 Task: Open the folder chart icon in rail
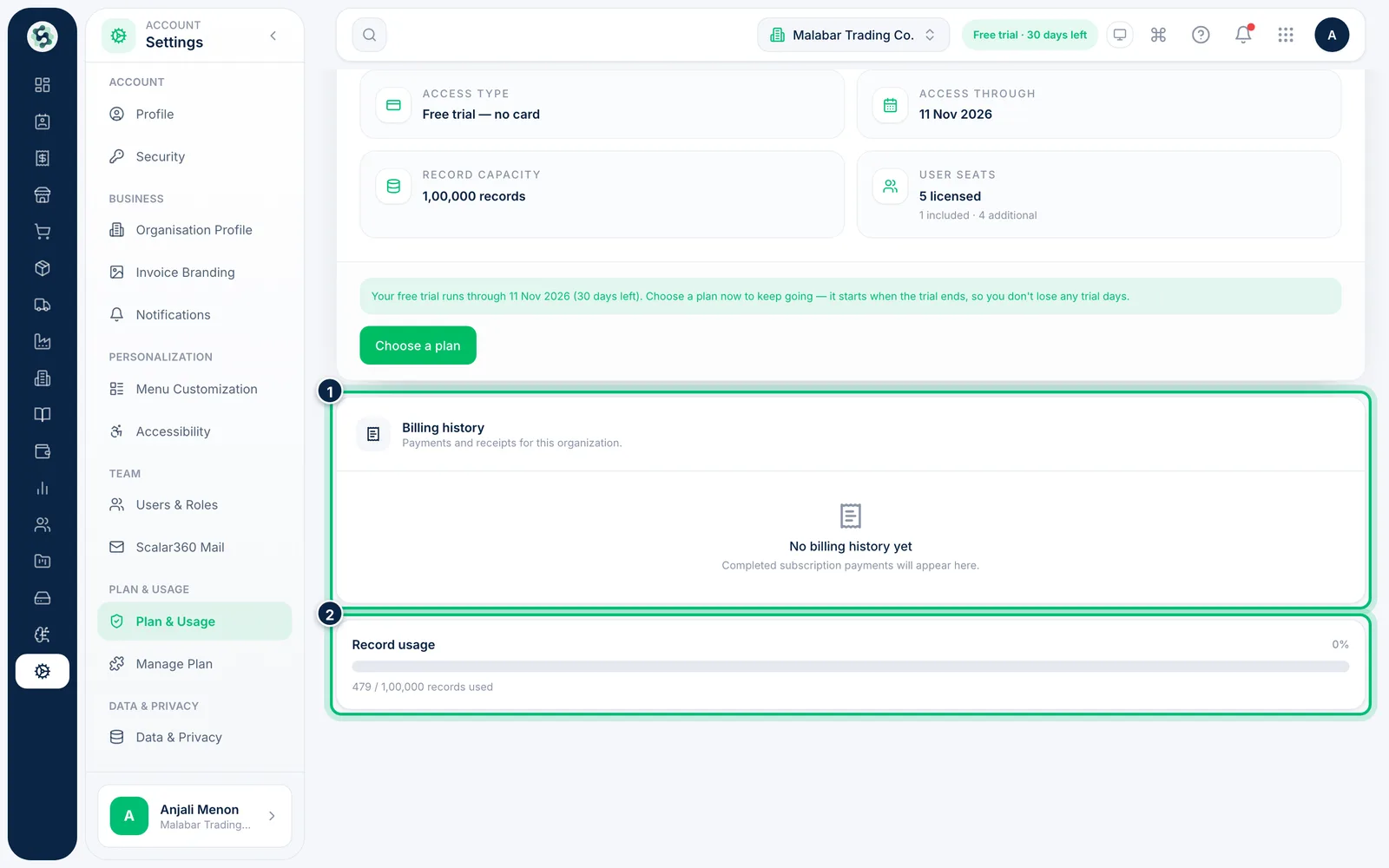click(42, 562)
